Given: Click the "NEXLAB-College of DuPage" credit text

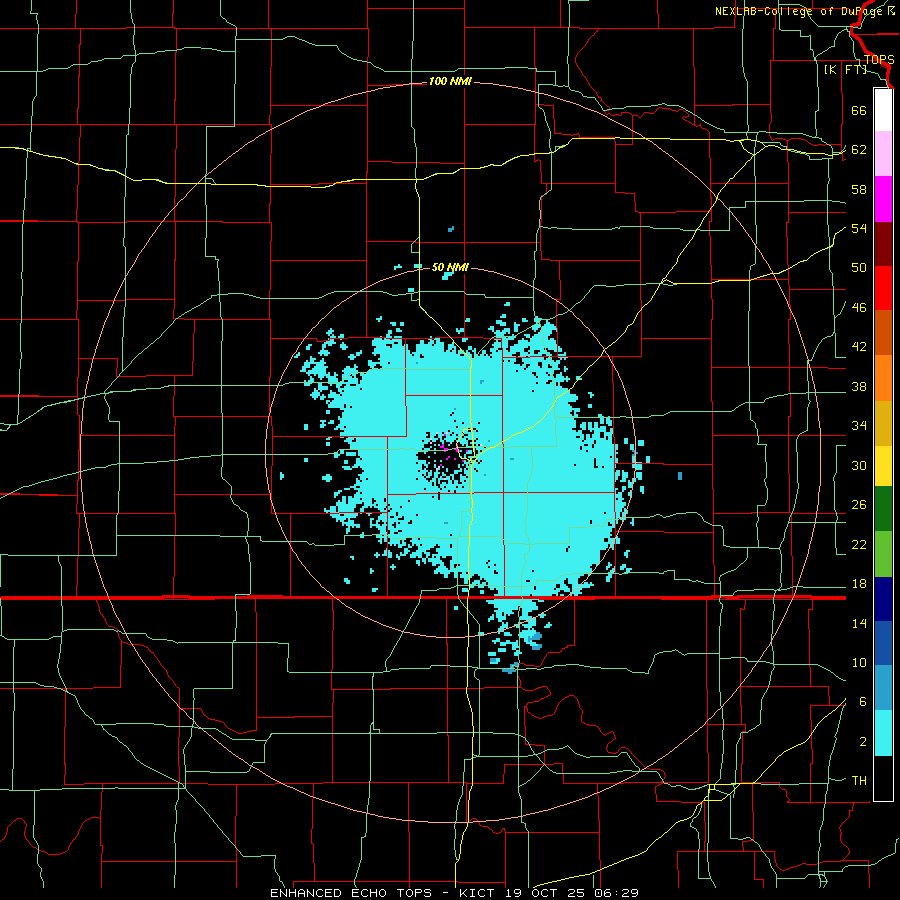Looking at the screenshot, I should pyautogui.click(x=800, y=11).
